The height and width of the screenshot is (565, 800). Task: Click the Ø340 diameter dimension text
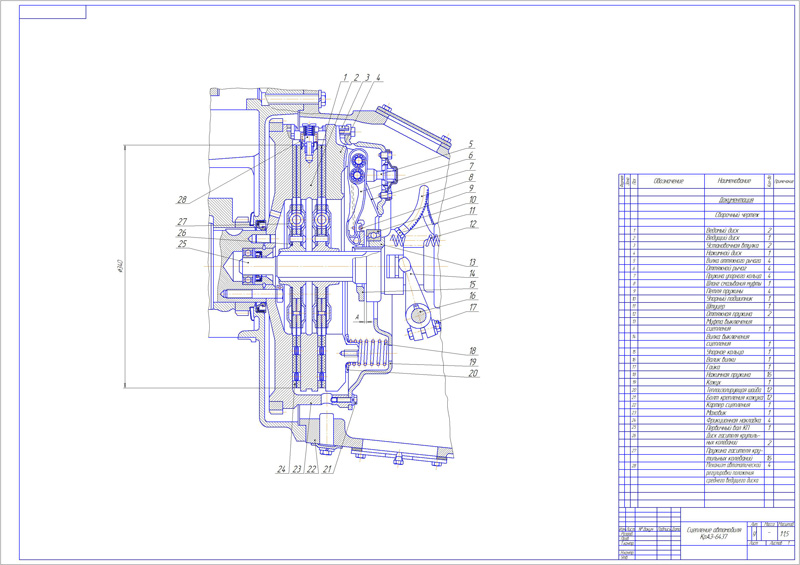(119, 266)
